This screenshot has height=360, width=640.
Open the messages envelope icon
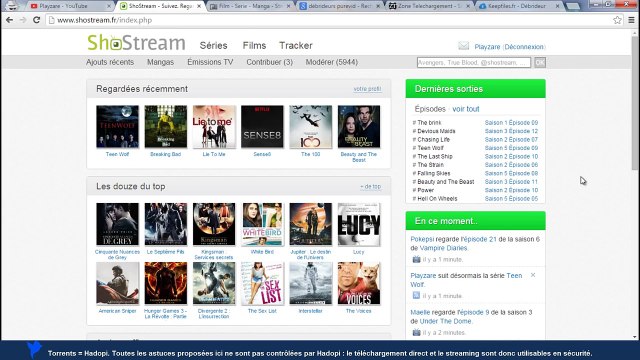click(463, 46)
